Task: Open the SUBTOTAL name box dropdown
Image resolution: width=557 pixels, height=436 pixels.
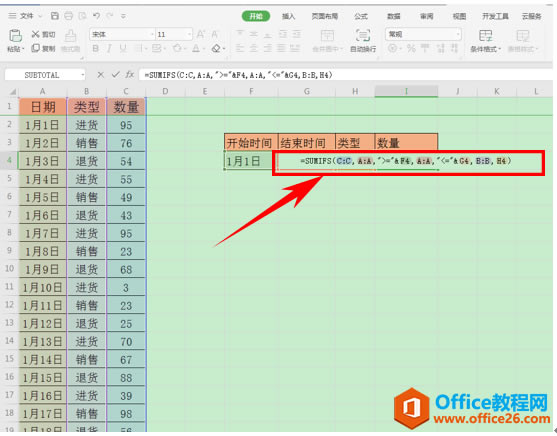Action: click(82, 75)
